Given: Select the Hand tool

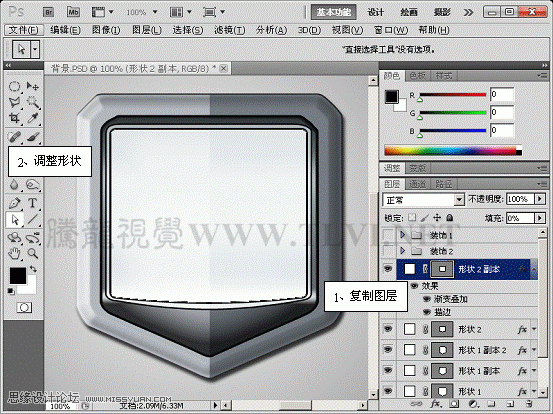Looking at the screenshot, I should 14,253.
